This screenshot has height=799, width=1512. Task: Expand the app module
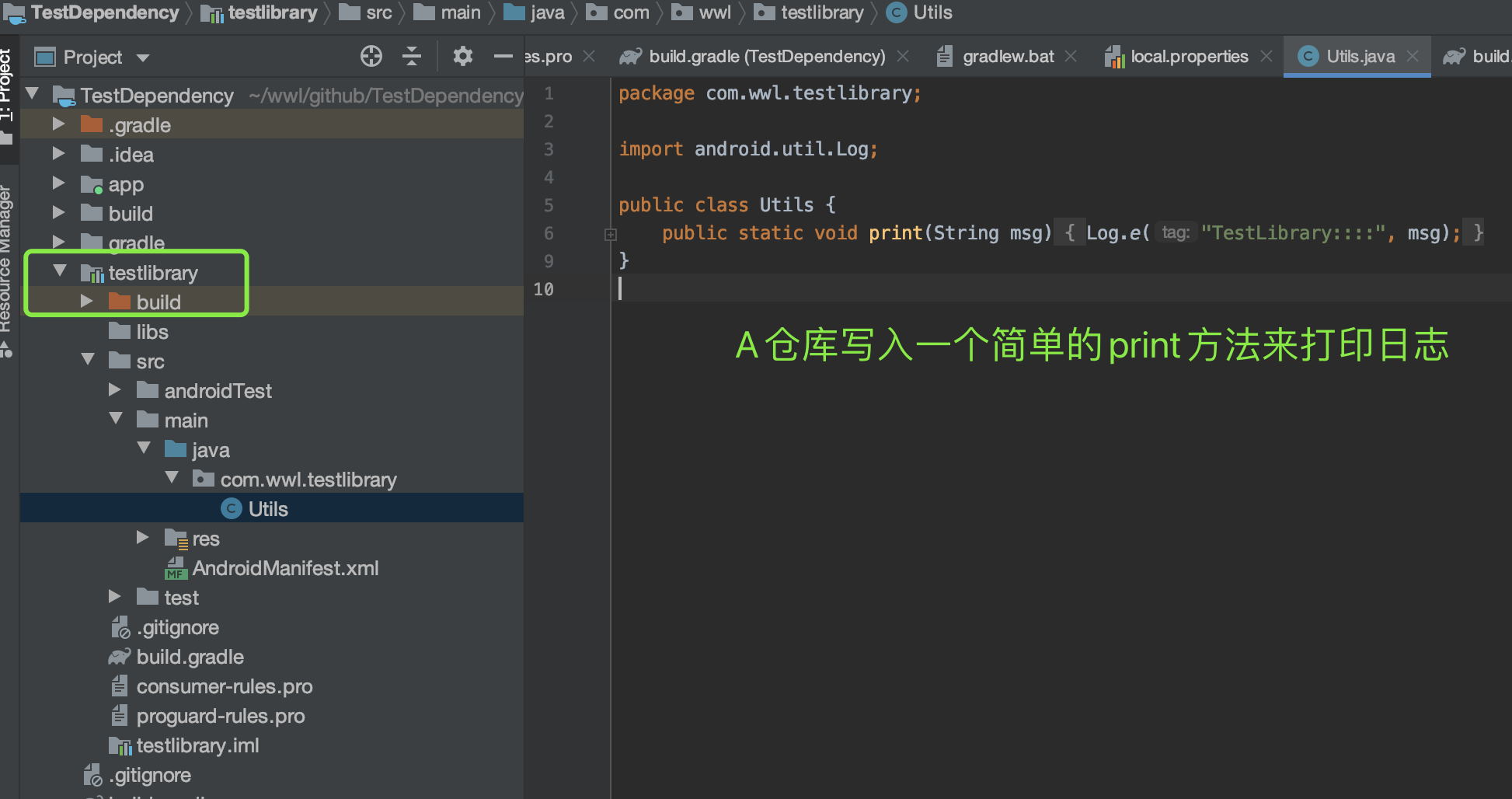58,183
